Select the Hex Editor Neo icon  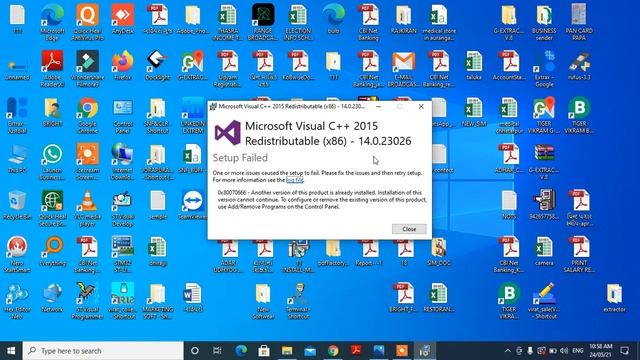point(17,301)
